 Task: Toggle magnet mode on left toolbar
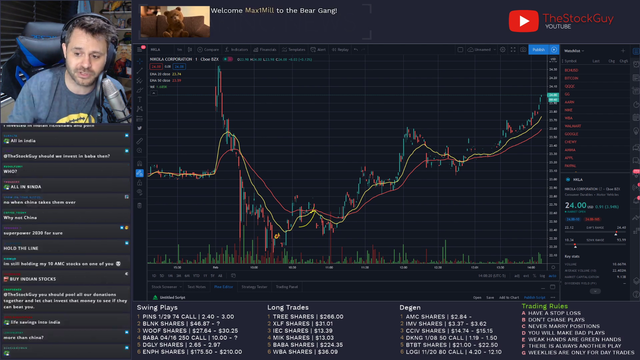140,163
